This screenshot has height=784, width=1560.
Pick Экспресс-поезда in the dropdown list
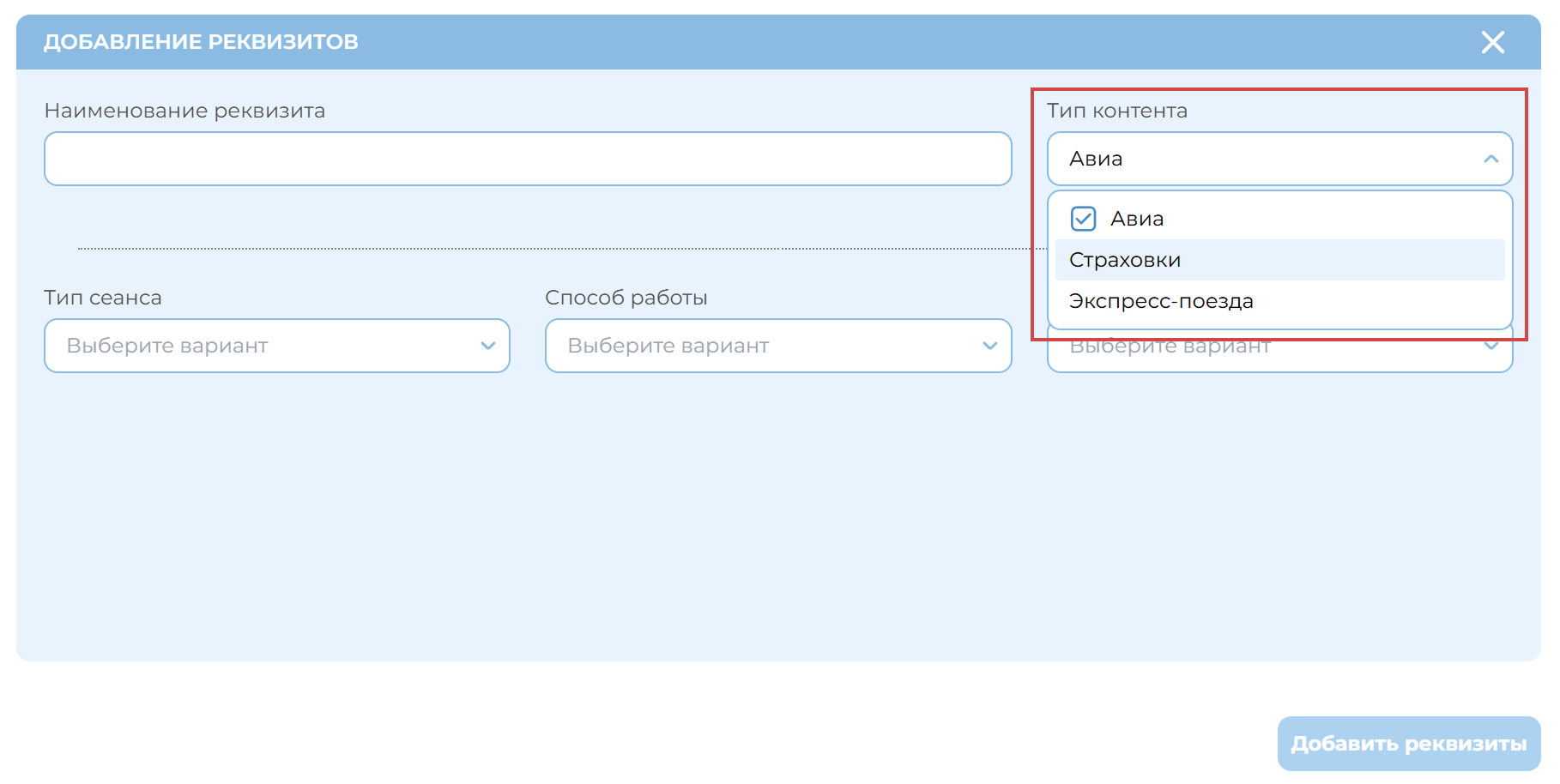point(1161,301)
